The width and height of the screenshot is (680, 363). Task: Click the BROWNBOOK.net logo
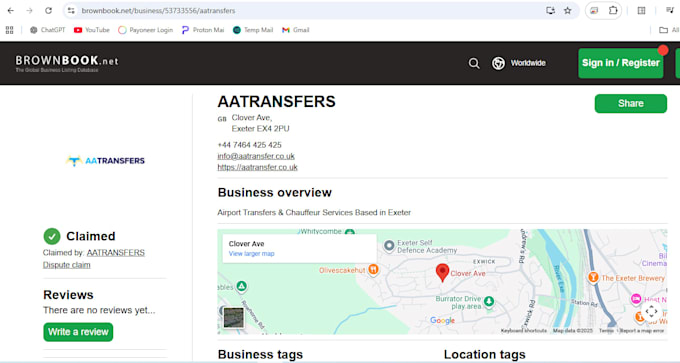66,63
